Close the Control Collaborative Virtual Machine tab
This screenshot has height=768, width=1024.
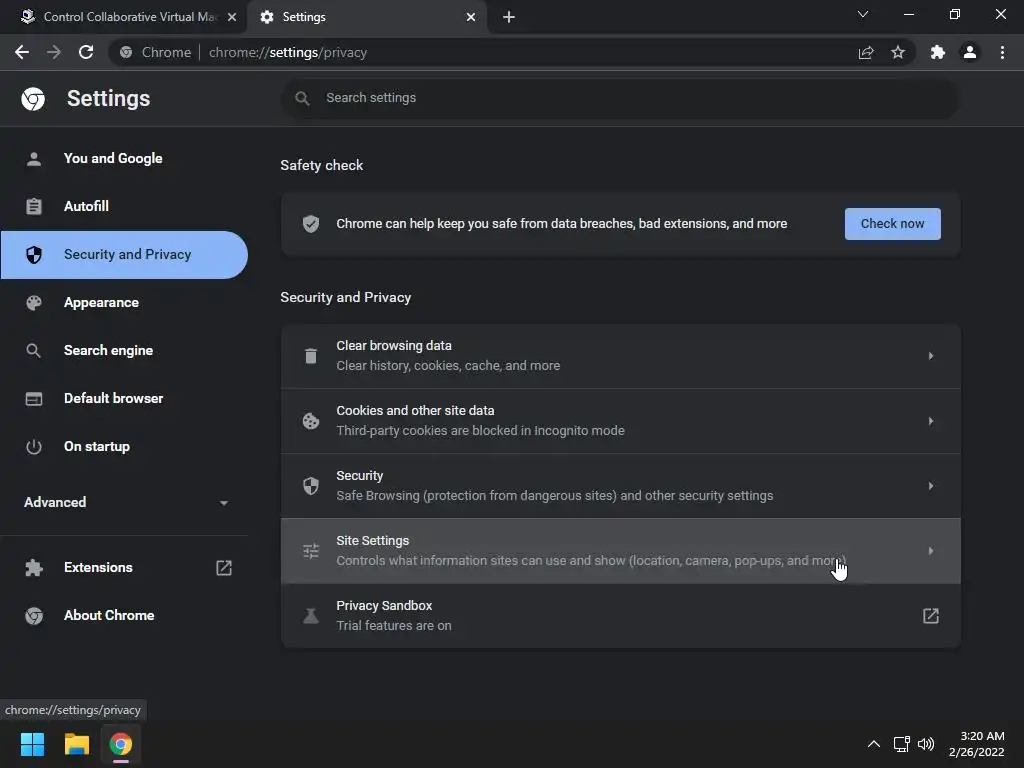coord(232,17)
